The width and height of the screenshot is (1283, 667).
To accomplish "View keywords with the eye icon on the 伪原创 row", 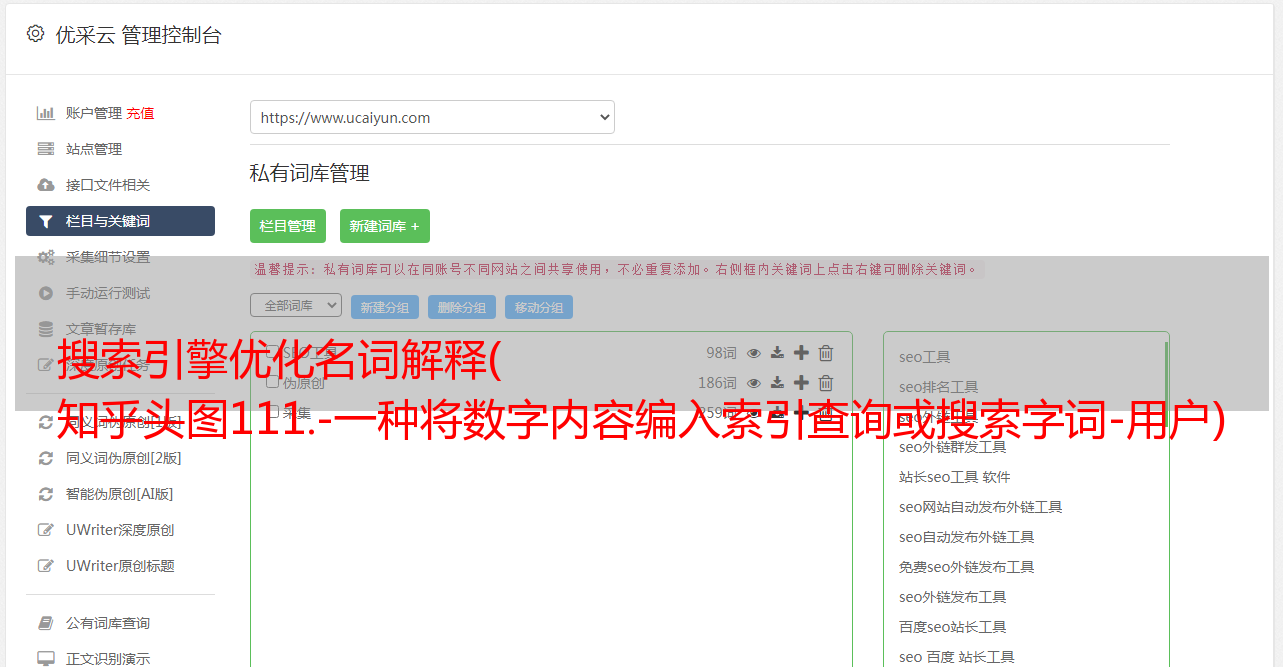I will click(x=754, y=383).
